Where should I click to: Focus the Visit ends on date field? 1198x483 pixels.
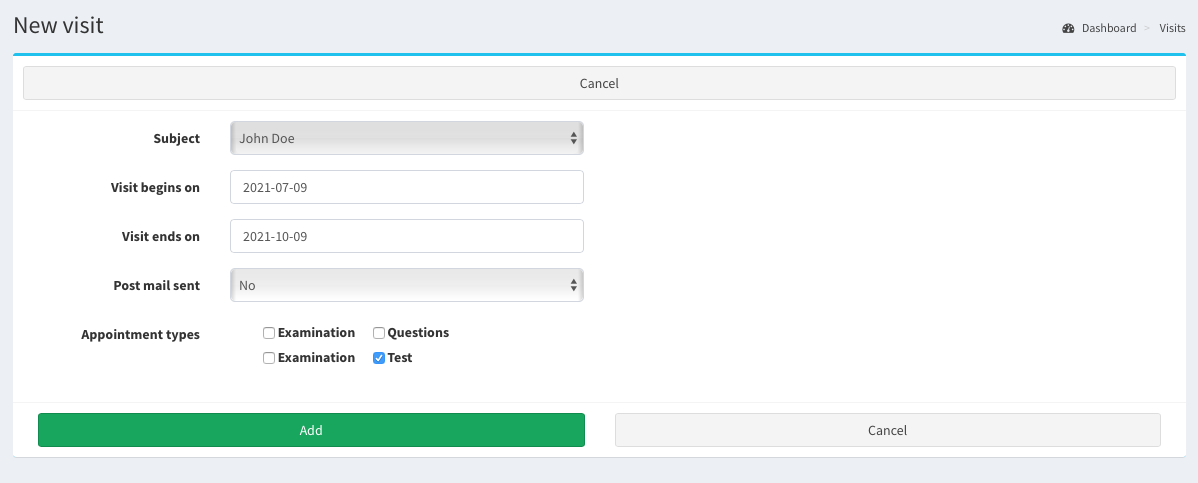click(x=406, y=237)
